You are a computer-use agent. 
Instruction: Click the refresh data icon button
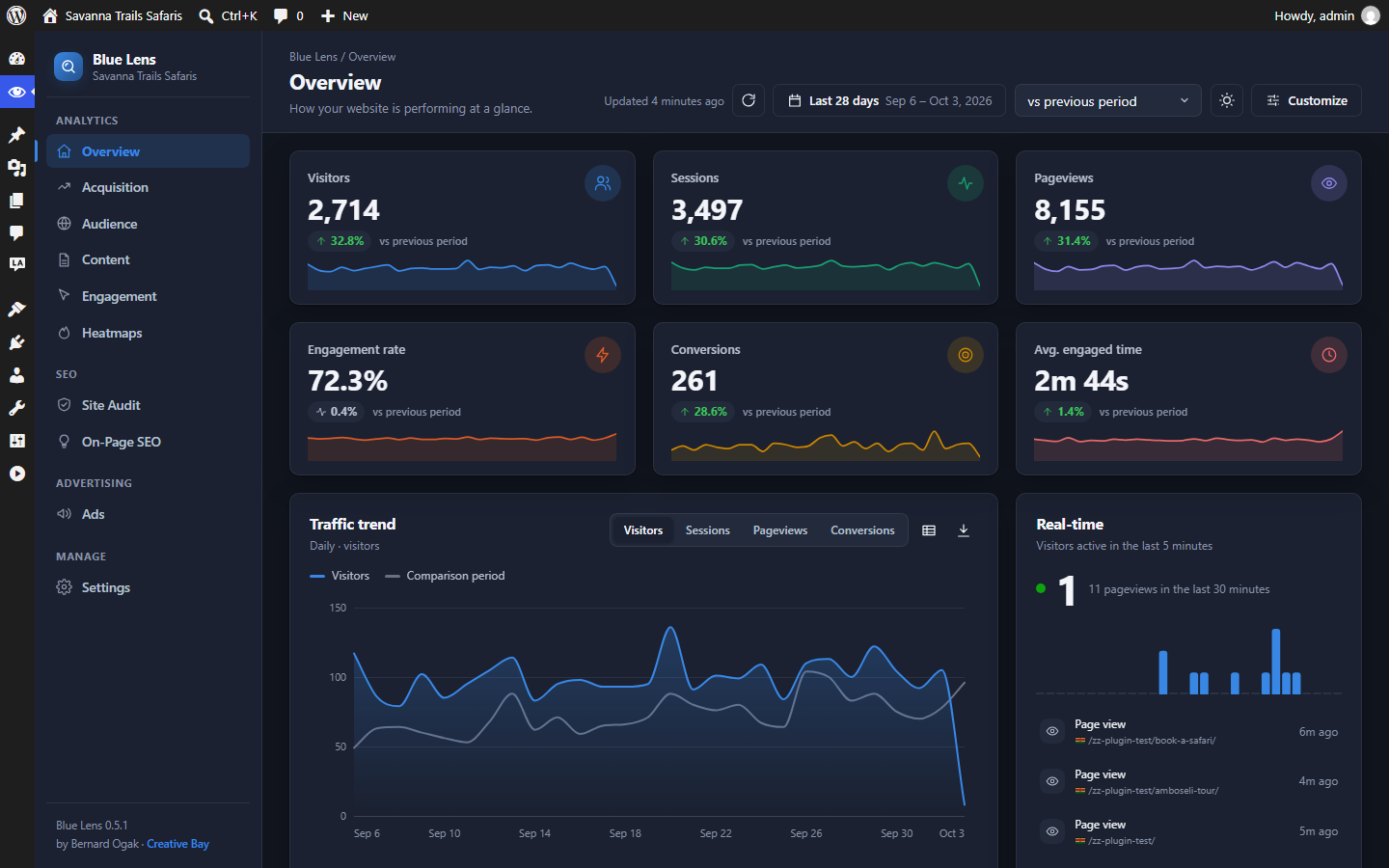(749, 100)
